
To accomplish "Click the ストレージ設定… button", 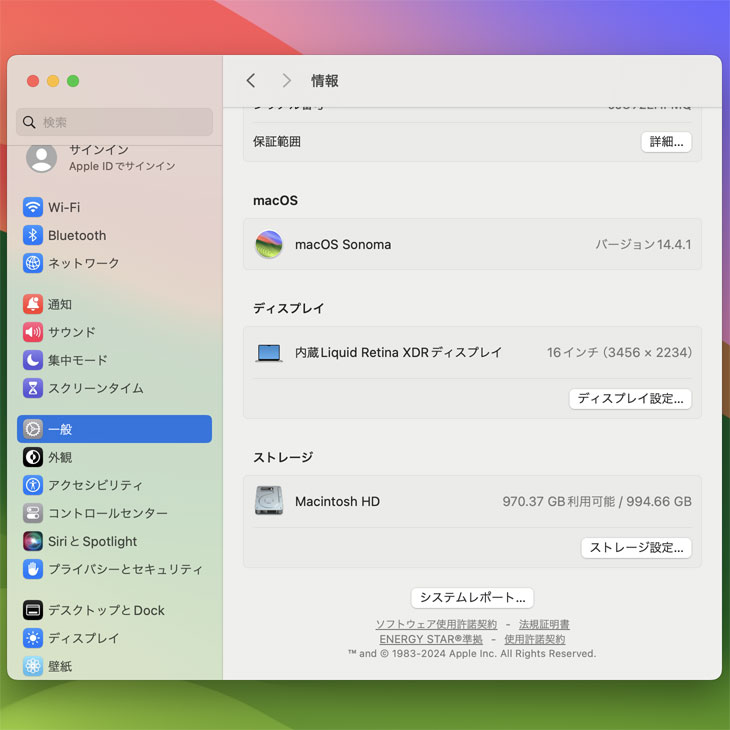I will point(636,548).
